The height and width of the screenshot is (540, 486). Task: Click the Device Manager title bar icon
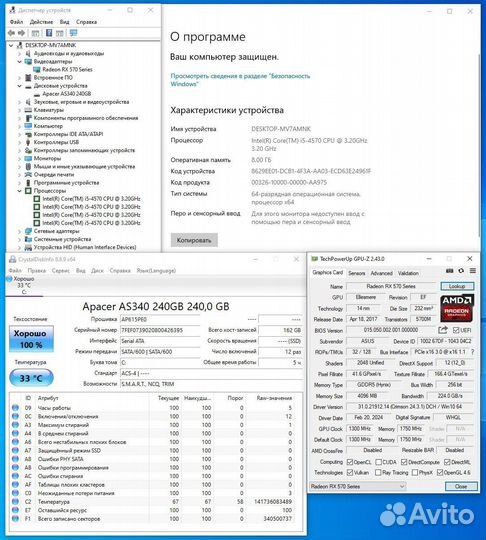coord(12,10)
